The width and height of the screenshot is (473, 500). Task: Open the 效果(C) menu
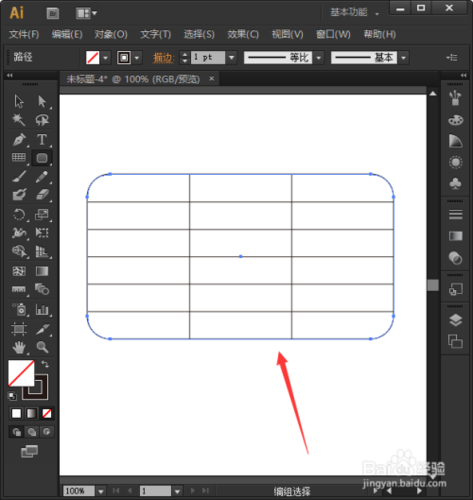coord(243,34)
